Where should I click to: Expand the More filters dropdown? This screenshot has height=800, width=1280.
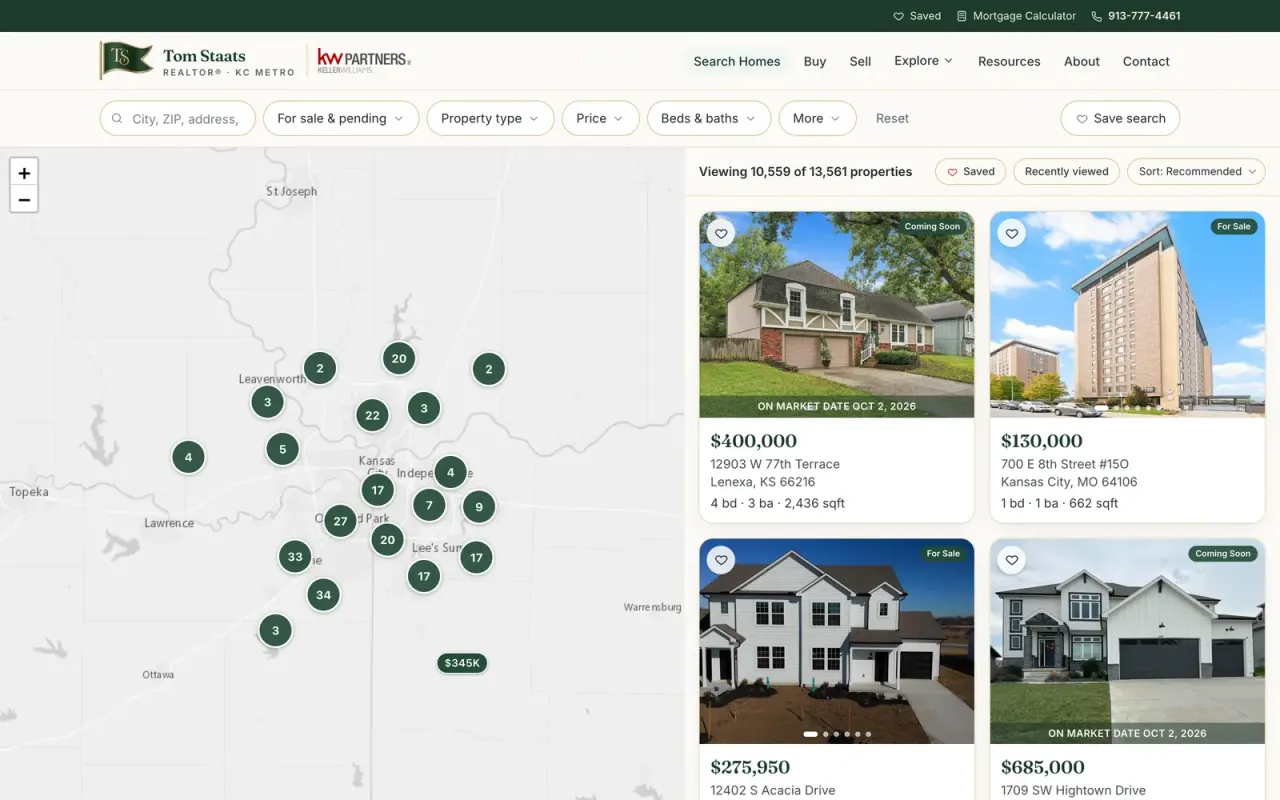817,118
